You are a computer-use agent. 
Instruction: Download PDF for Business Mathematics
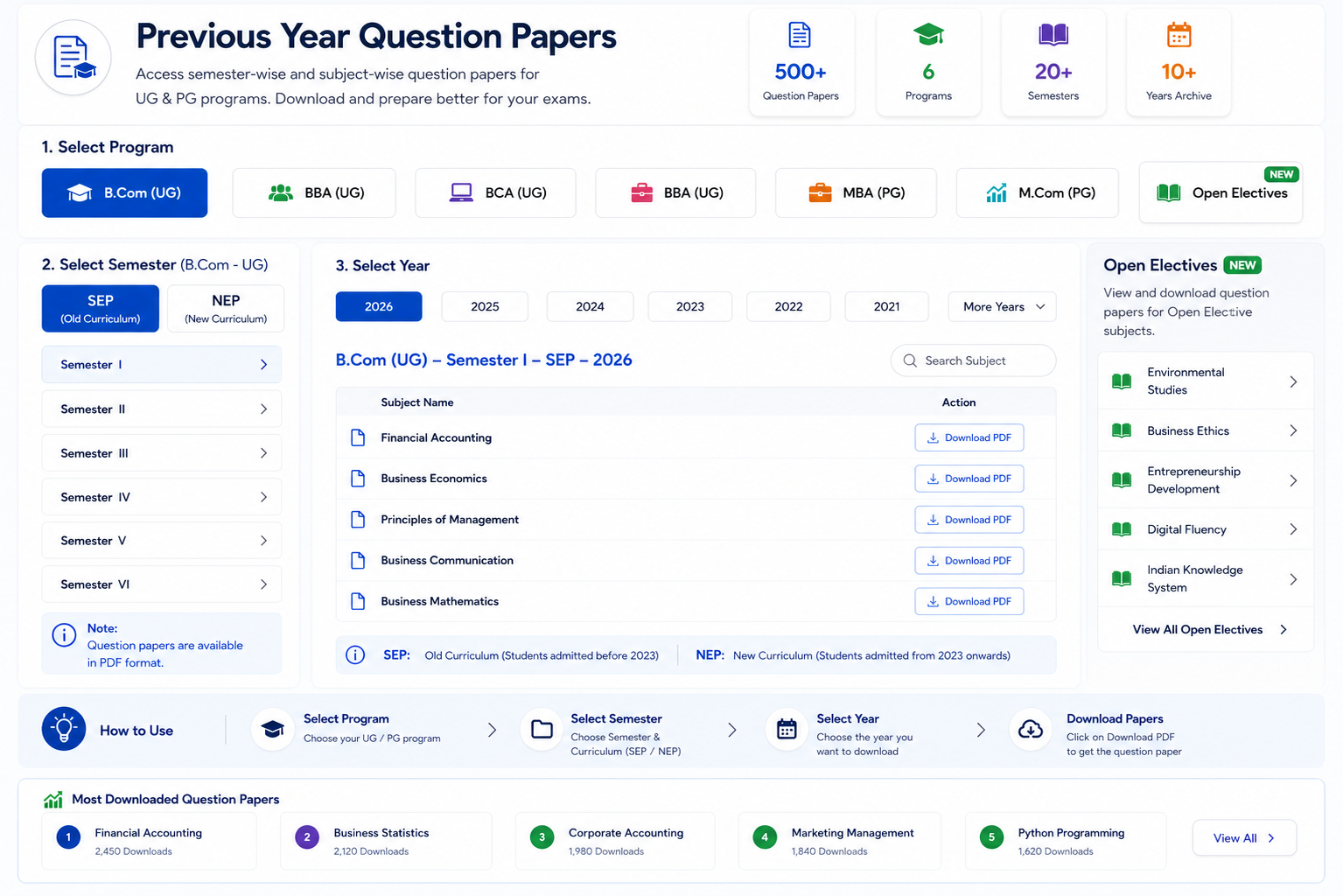click(969, 601)
